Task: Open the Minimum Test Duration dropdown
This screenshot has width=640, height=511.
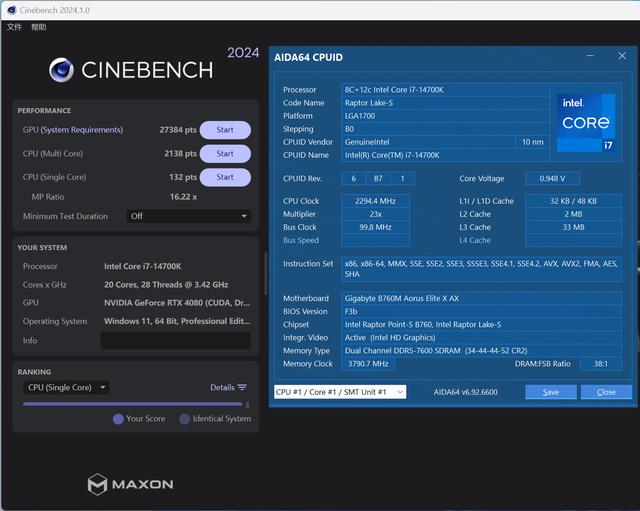Action: click(189, 216)
